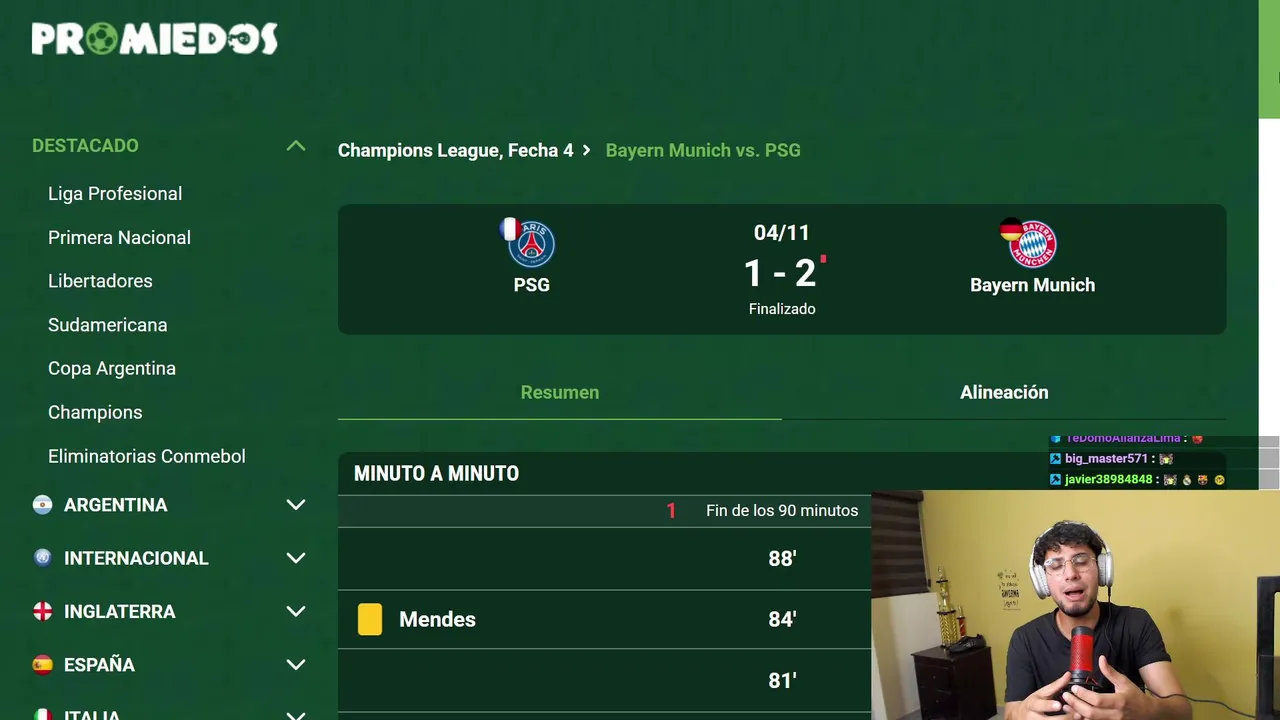
Task: Select the Resumen tab
Action: 560,392
